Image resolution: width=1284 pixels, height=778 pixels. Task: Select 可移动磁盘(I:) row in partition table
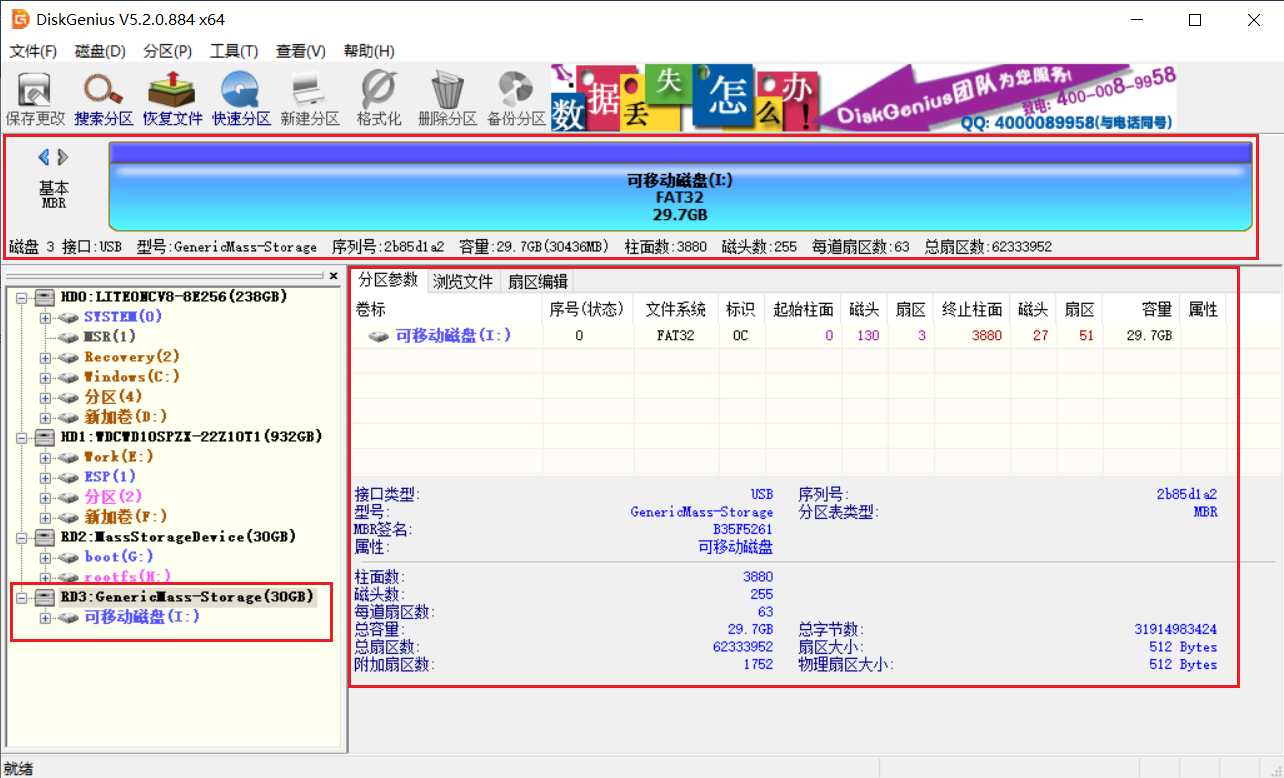(x=788, y=336)
